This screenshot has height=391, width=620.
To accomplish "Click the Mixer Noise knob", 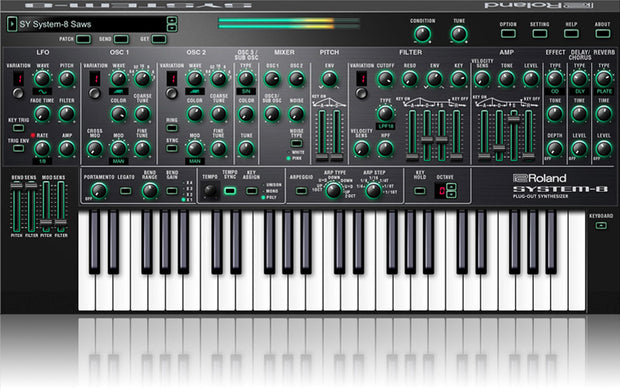I will point(296,114).
